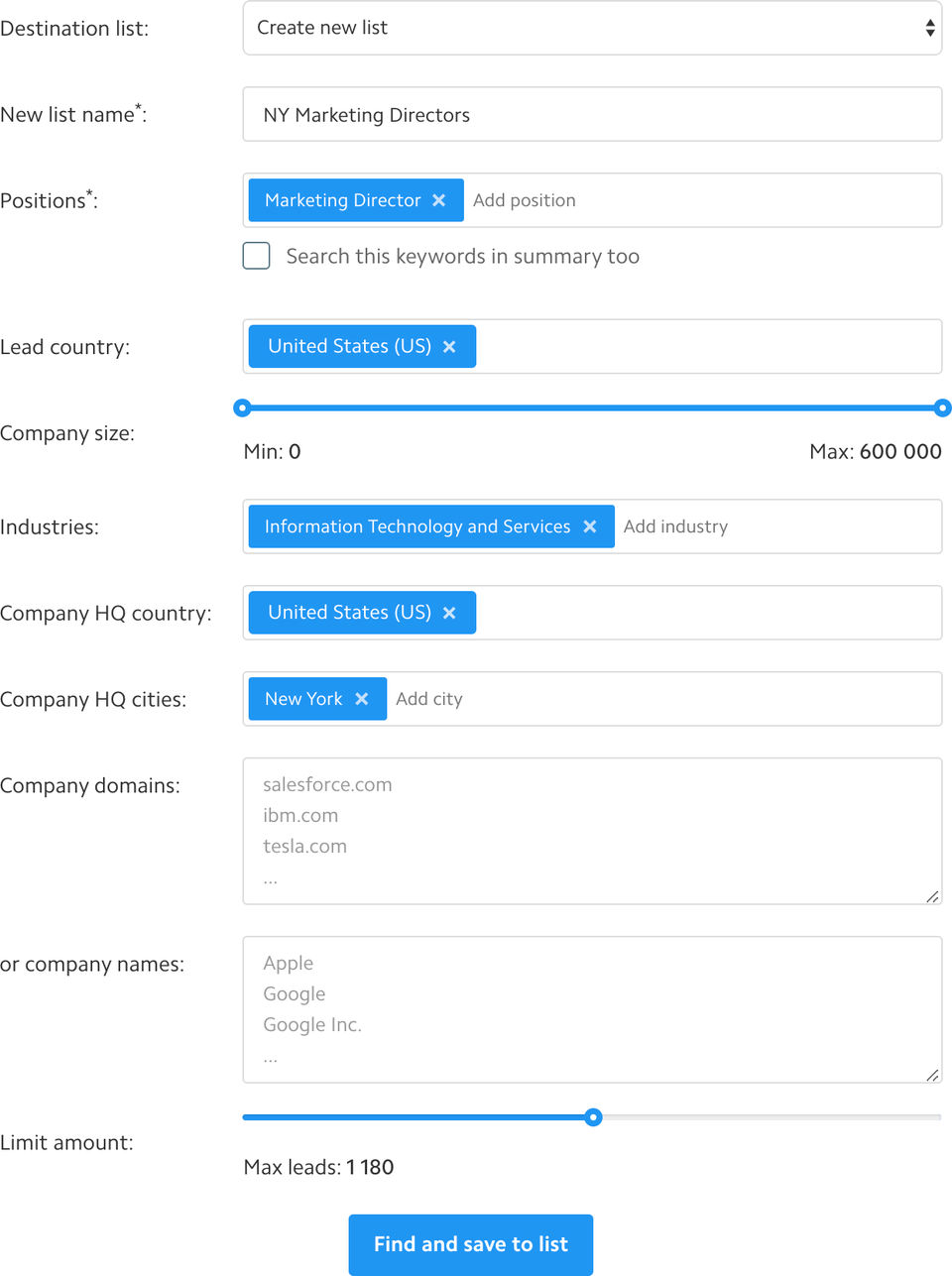The image size is (952, 1276).
Task: Click the Find and save to list button
Action: (471, 1244)
